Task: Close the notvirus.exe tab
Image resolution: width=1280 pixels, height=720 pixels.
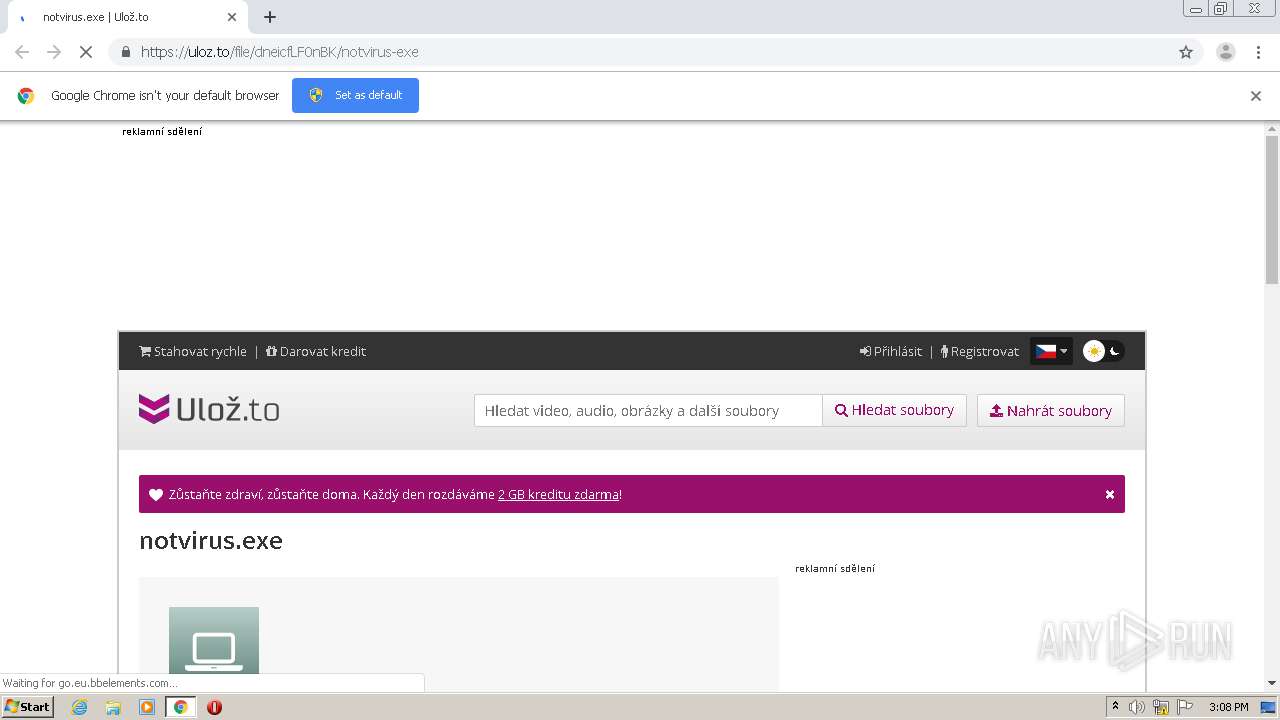Action: pos(232,17)
